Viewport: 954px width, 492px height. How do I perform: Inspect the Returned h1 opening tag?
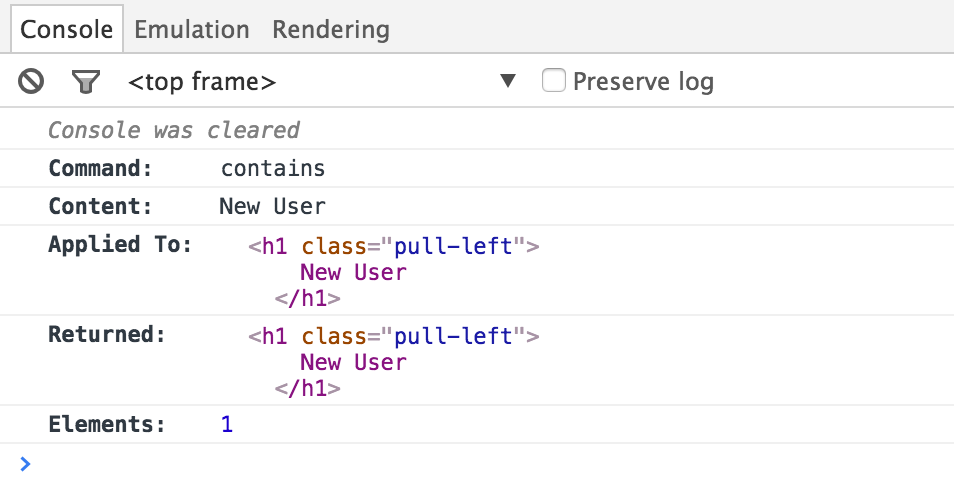394,336
